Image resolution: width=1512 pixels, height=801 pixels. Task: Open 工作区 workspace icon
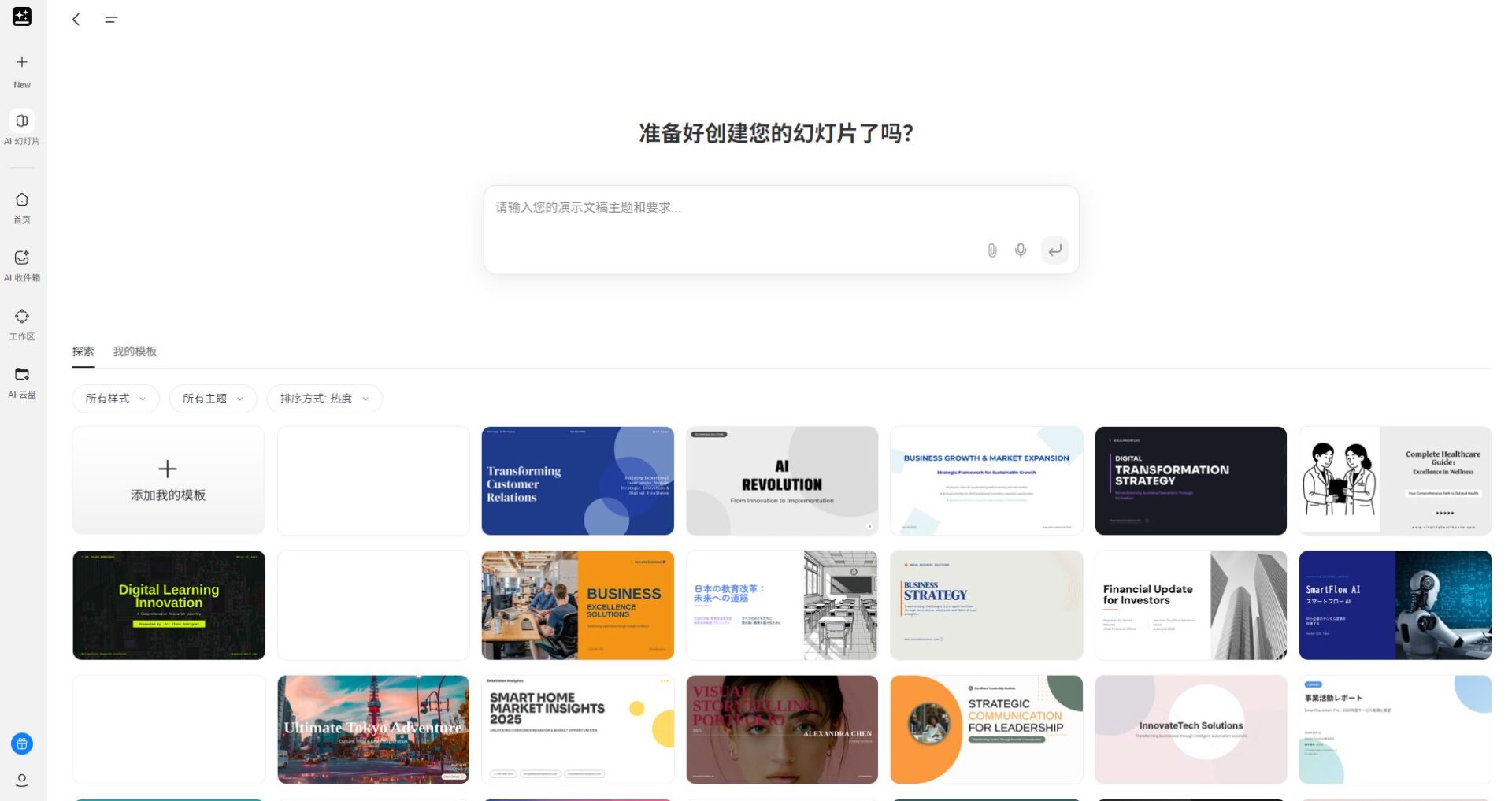pyautogui.click(x=22, y=317)
